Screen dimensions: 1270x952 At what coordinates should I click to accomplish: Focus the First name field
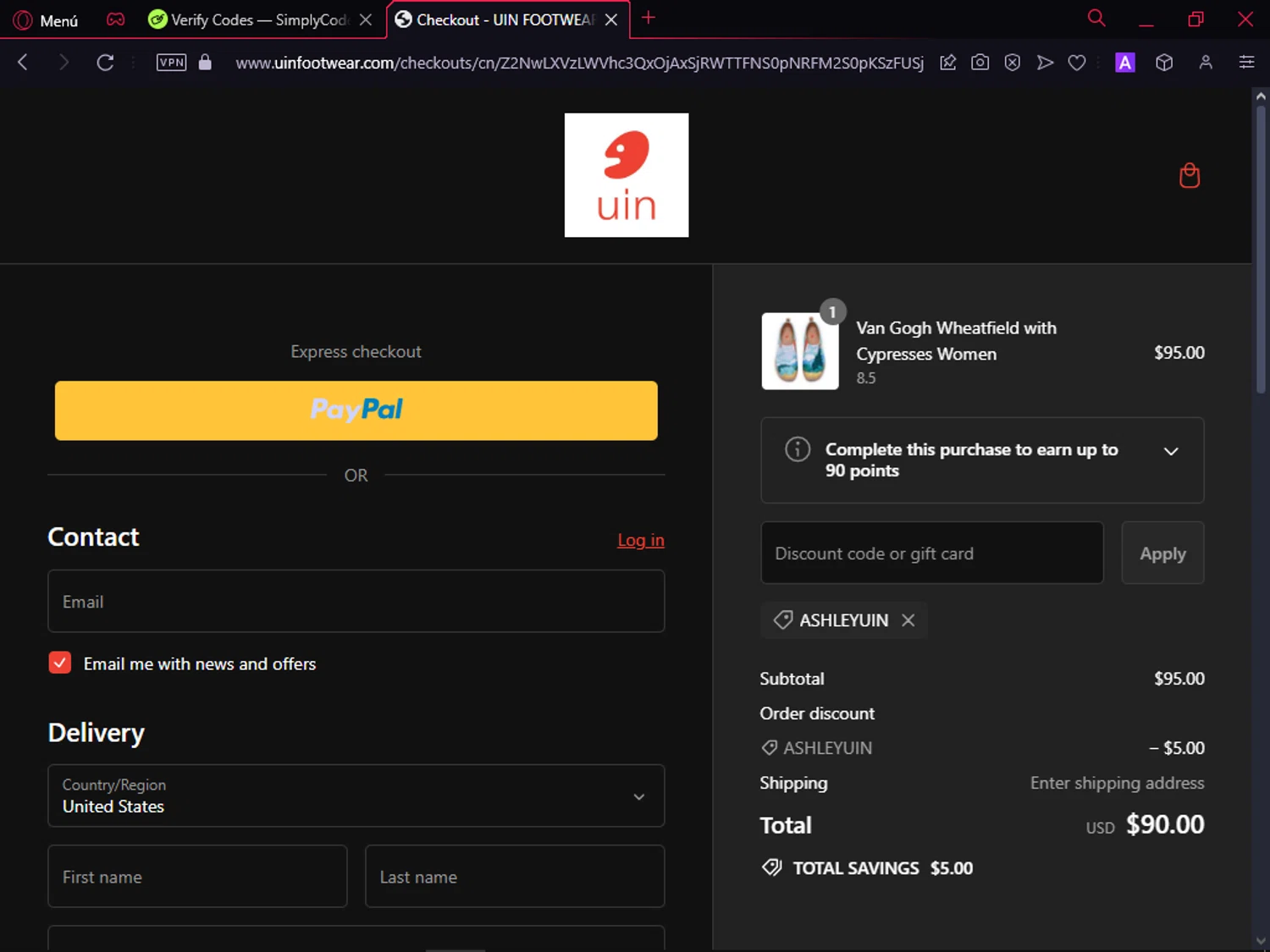[x=197, y=876]
